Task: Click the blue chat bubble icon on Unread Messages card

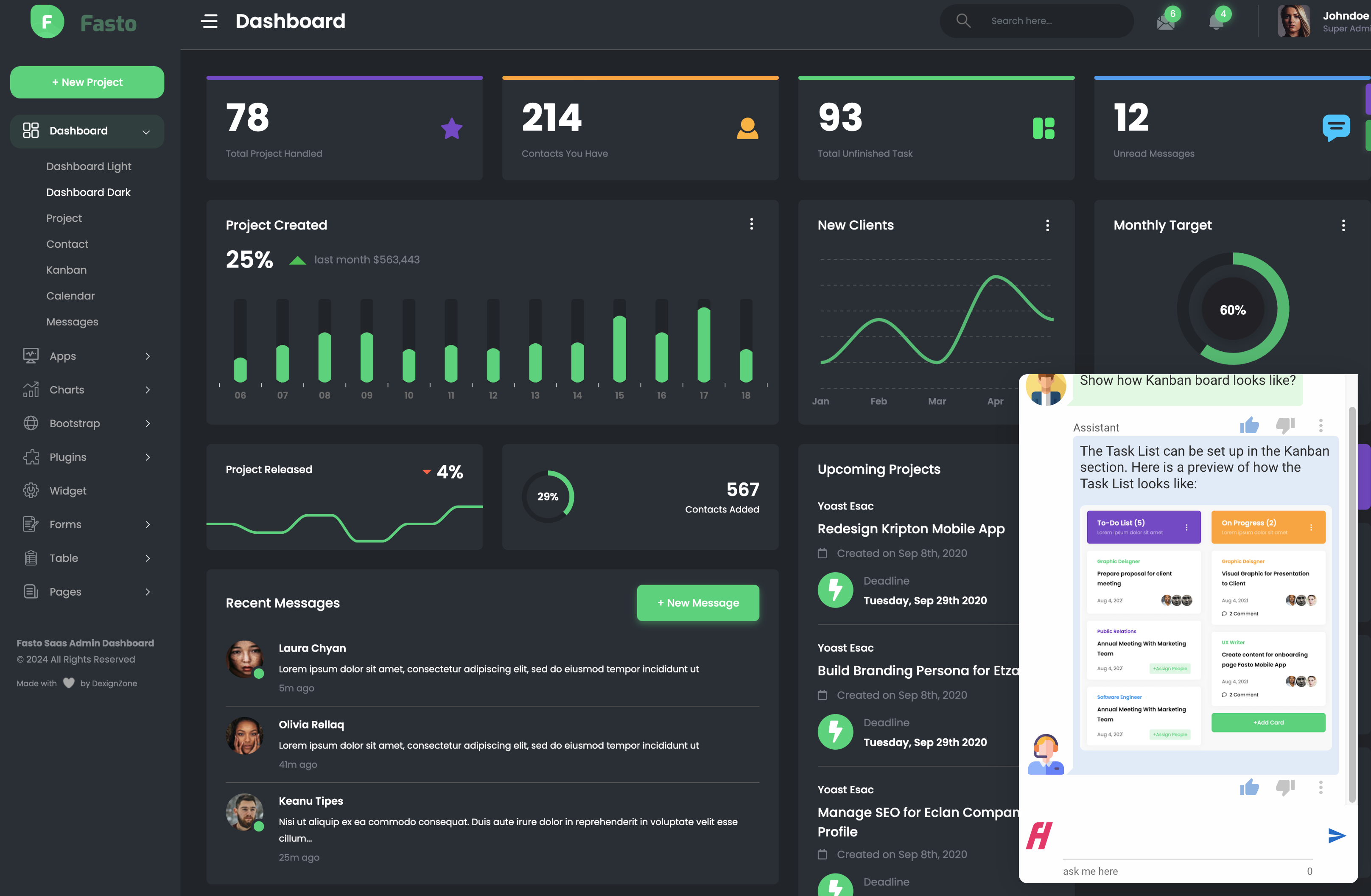Action: (x=1336, y=128)
